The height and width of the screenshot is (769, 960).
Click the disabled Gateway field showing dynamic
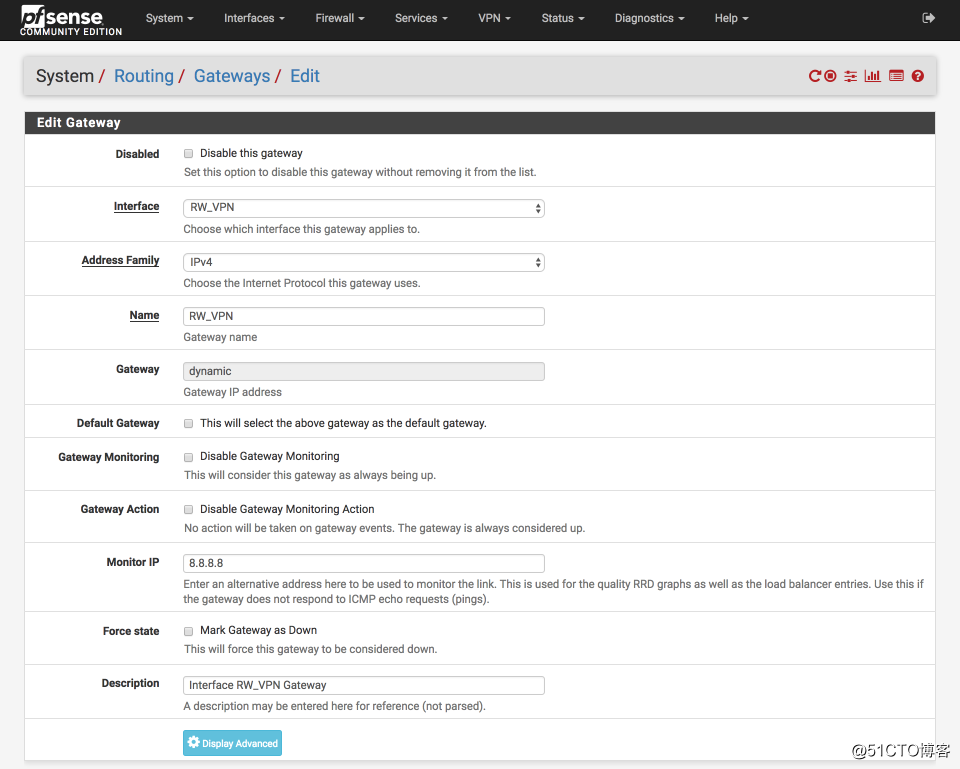coord(364,372)
